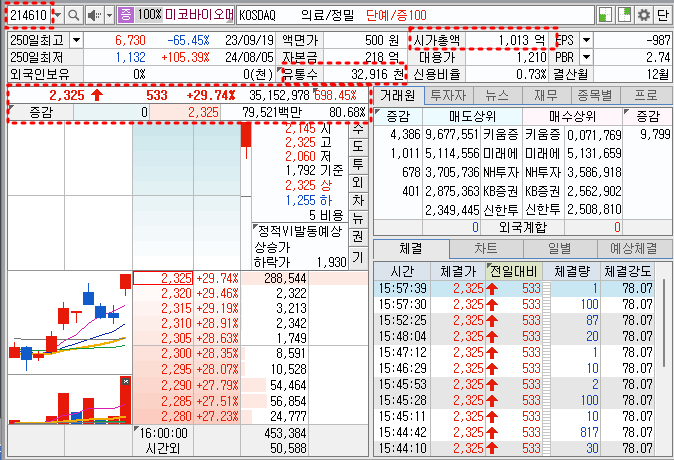The width and height of the screenshot is (674, 460).
Task: Click the stock search magnifier icon
Action: (74, 15)
